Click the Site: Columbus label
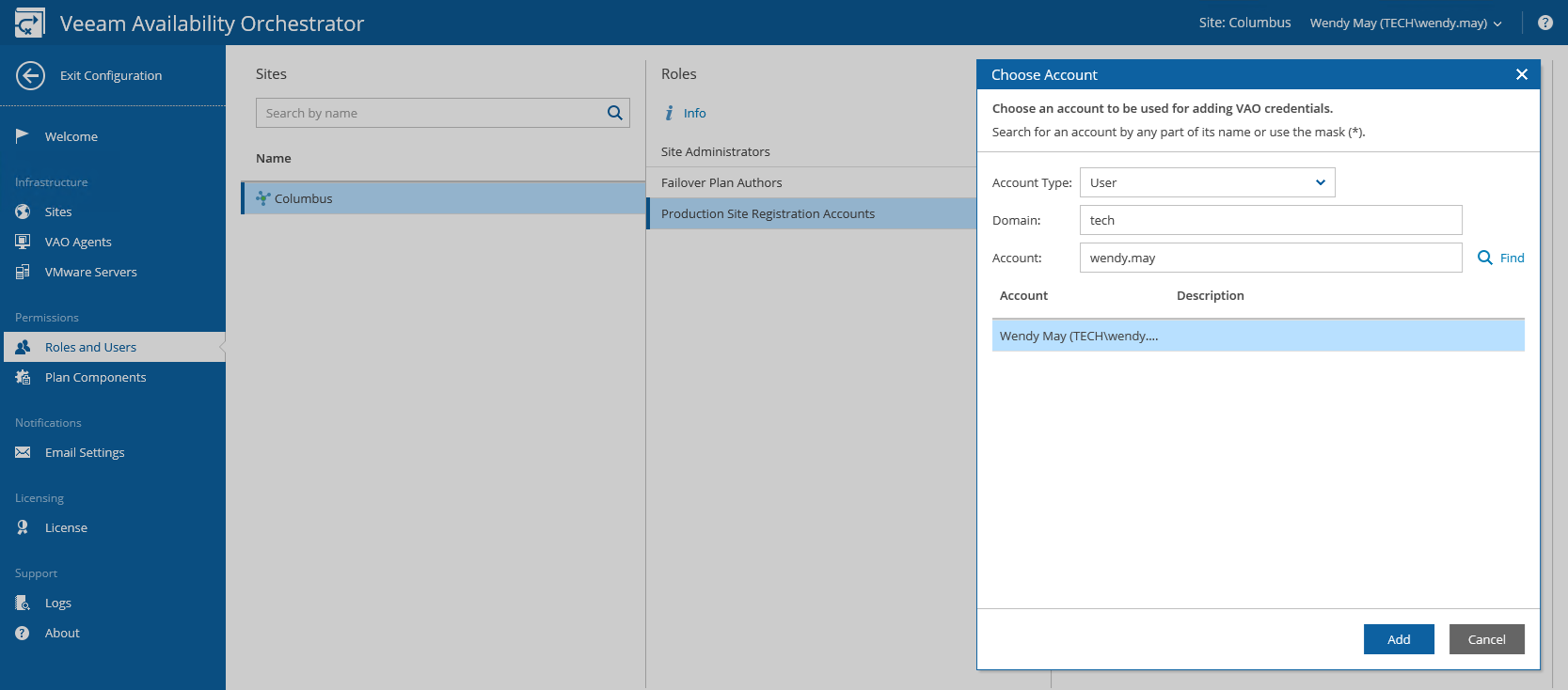Screen dimensions: 1568x690 (x=1244, y=23)
